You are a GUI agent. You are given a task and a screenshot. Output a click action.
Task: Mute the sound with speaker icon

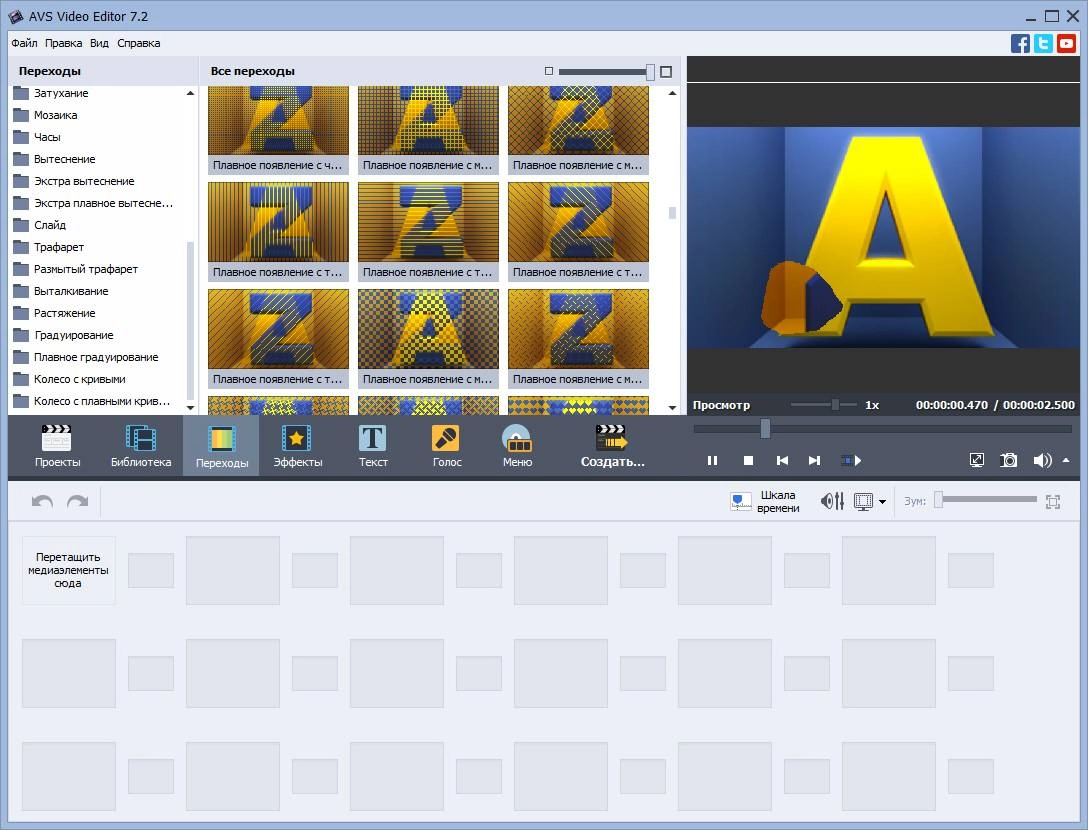point(1042,460)
